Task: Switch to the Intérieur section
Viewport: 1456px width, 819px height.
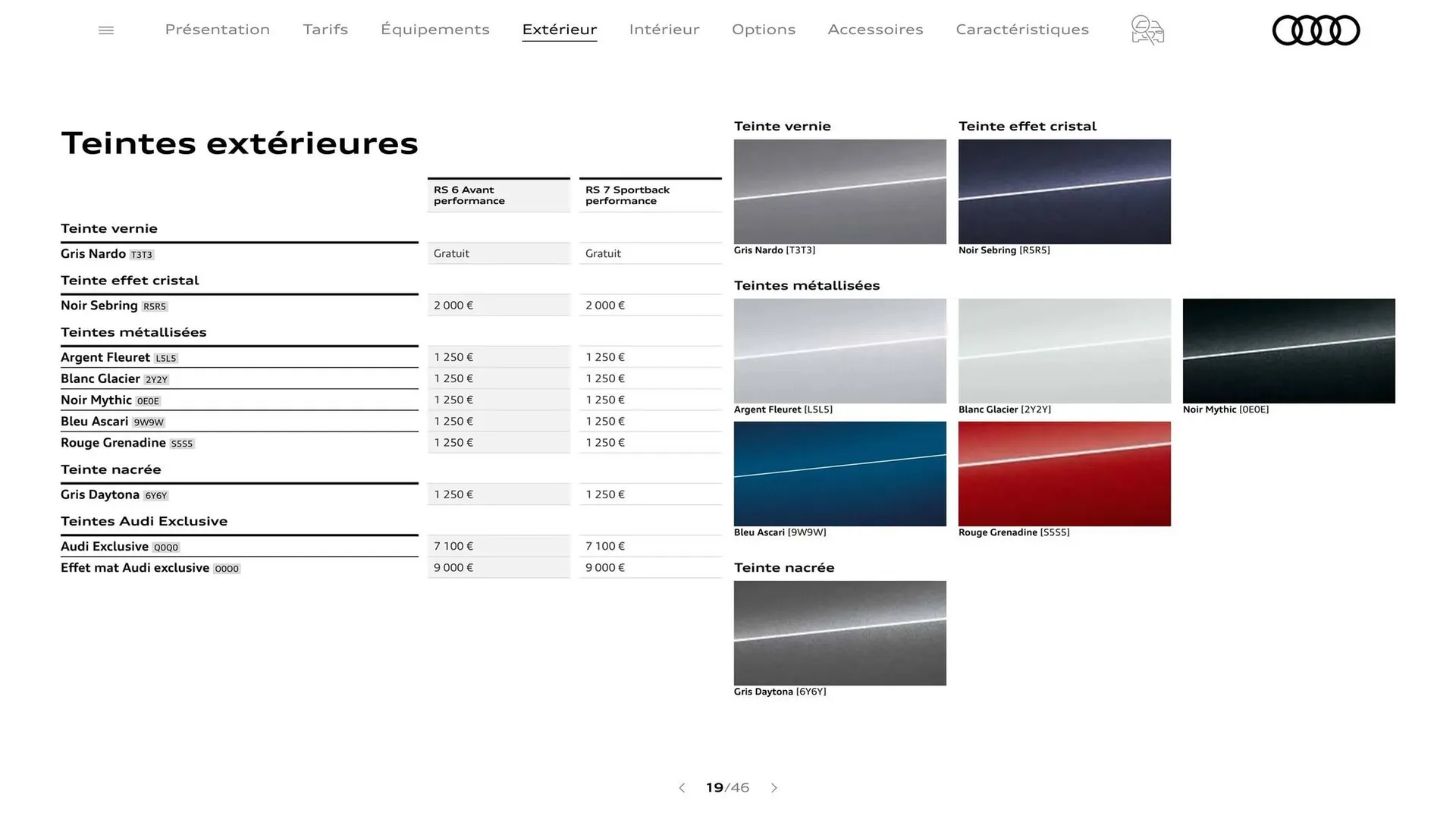Action: point(664,30)
